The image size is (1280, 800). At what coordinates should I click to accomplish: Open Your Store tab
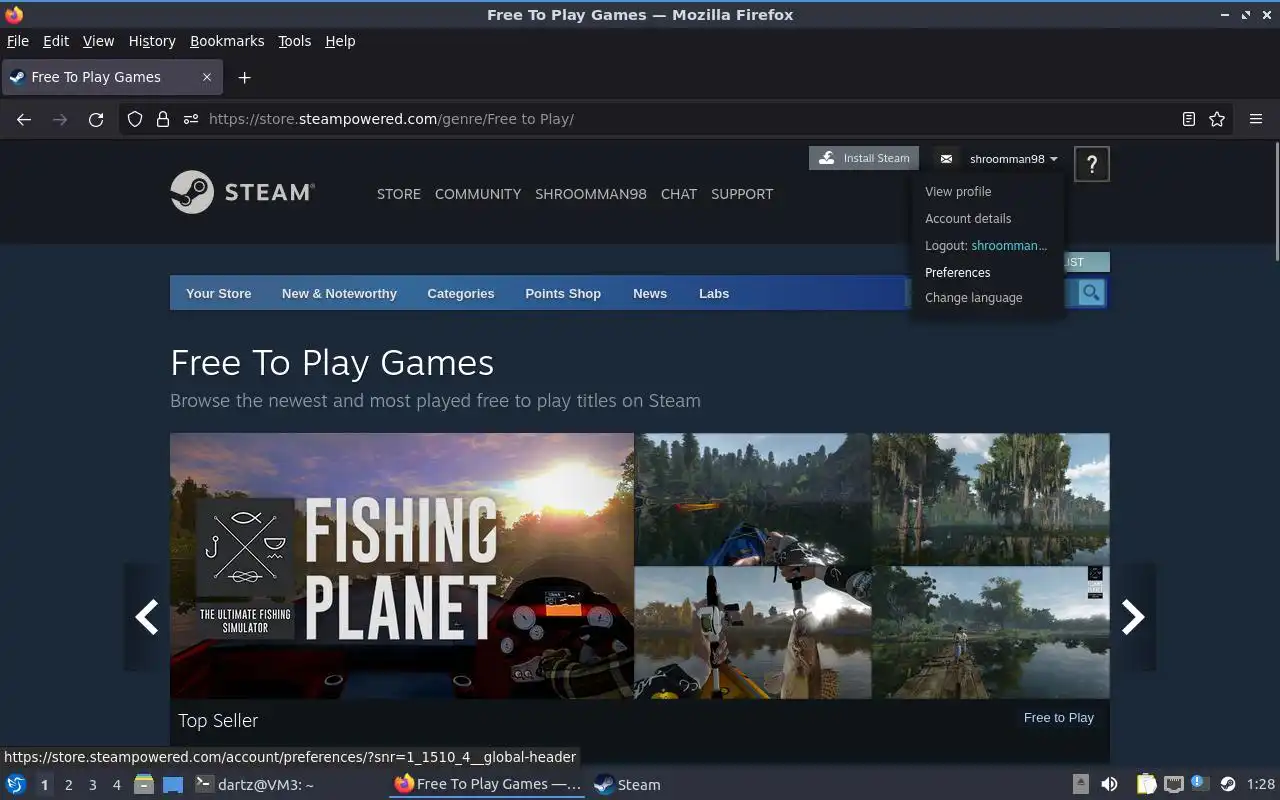(x=218, y=293)
